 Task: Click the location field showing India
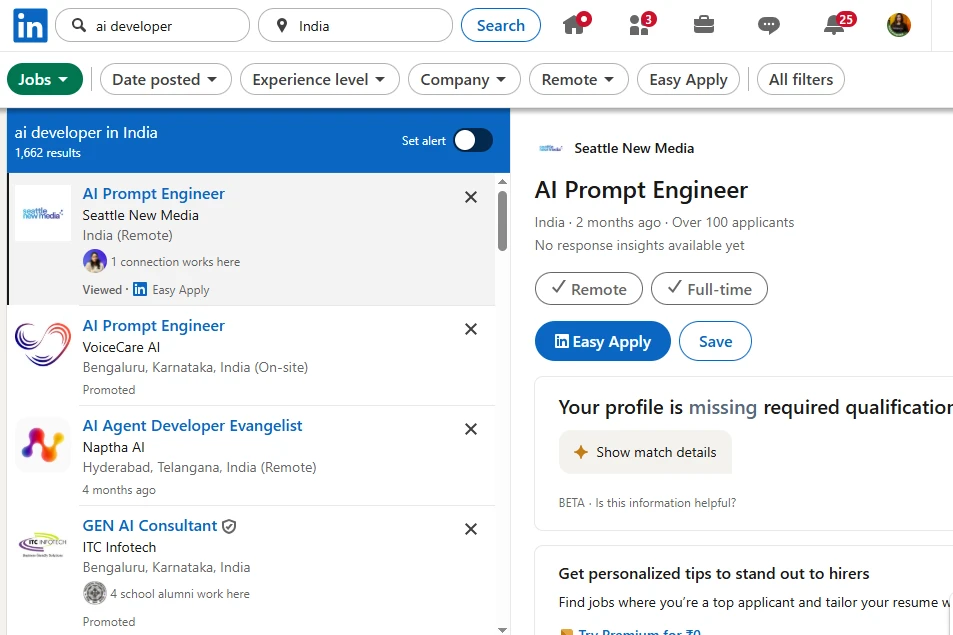[356, 26]
